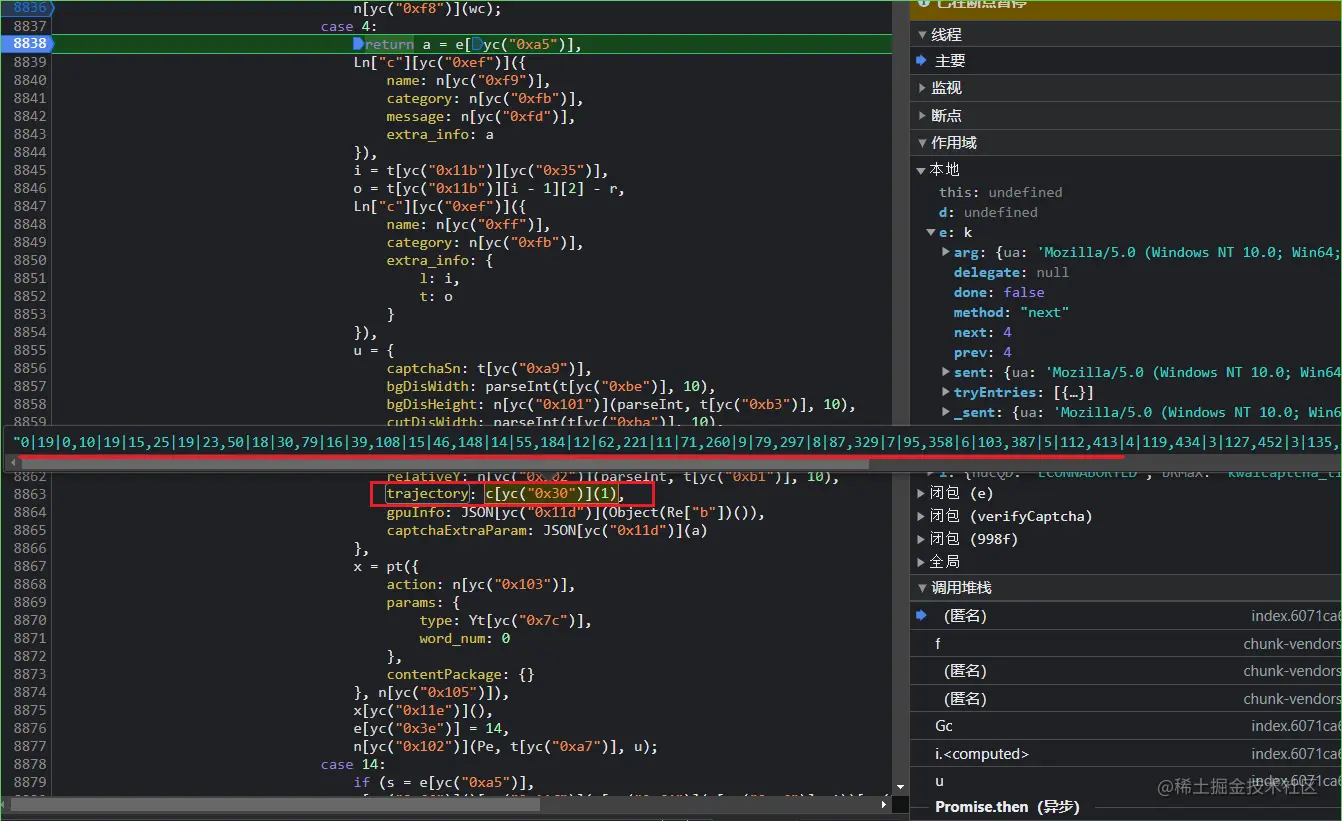Click the tooltip's horizontal scrollbar thumb
1342x821 pixels.
(444, 463)
